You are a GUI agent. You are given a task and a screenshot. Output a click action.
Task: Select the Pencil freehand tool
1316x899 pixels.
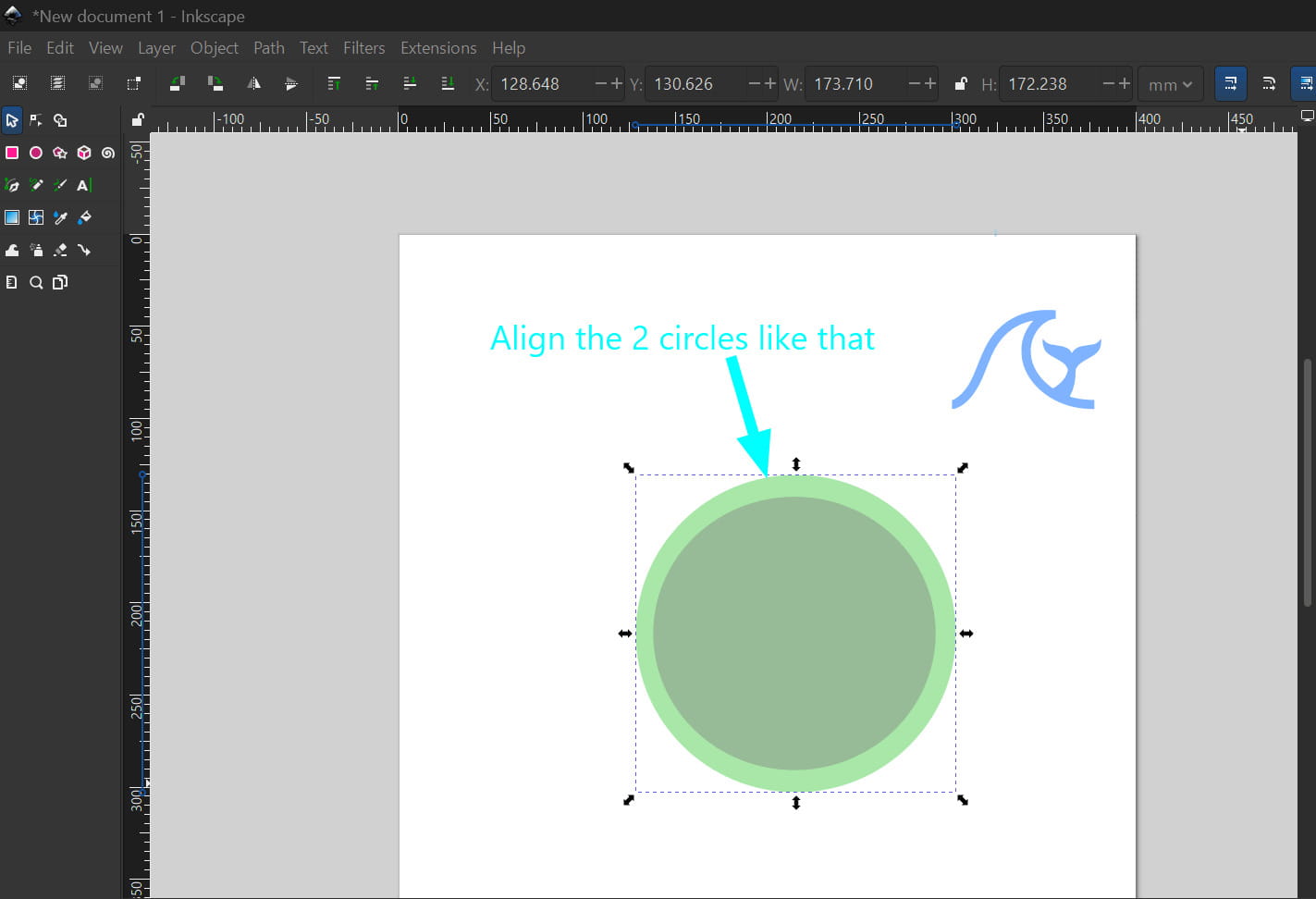point(36,185)
